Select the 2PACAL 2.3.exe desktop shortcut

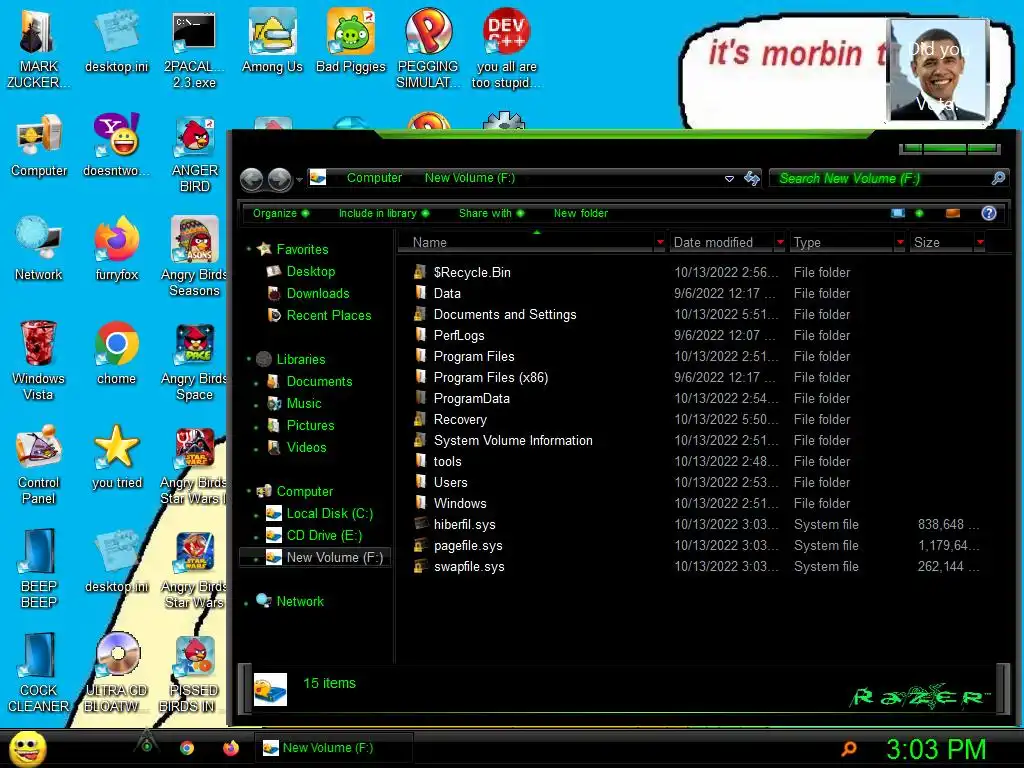[x=194, y=47]
